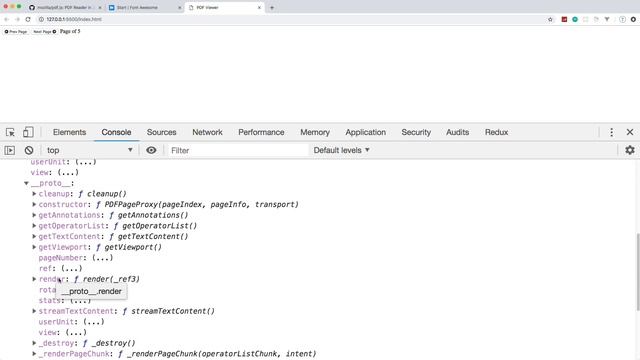Click the teal circular extension icon
Viewport: 640px width, 360px height.
[x=575, y=19]
